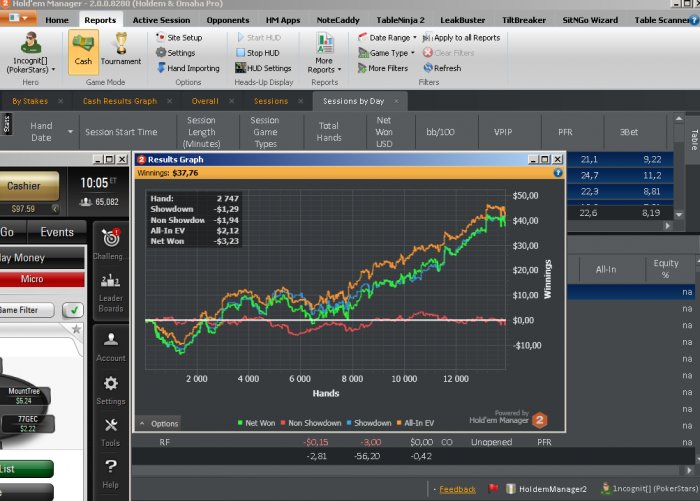Click Refresh in Filters group

[442, 68]
